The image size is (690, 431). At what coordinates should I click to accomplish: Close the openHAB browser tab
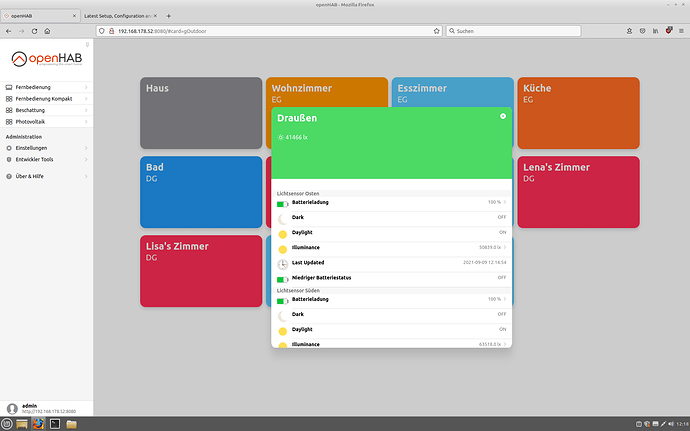(74, 16)
